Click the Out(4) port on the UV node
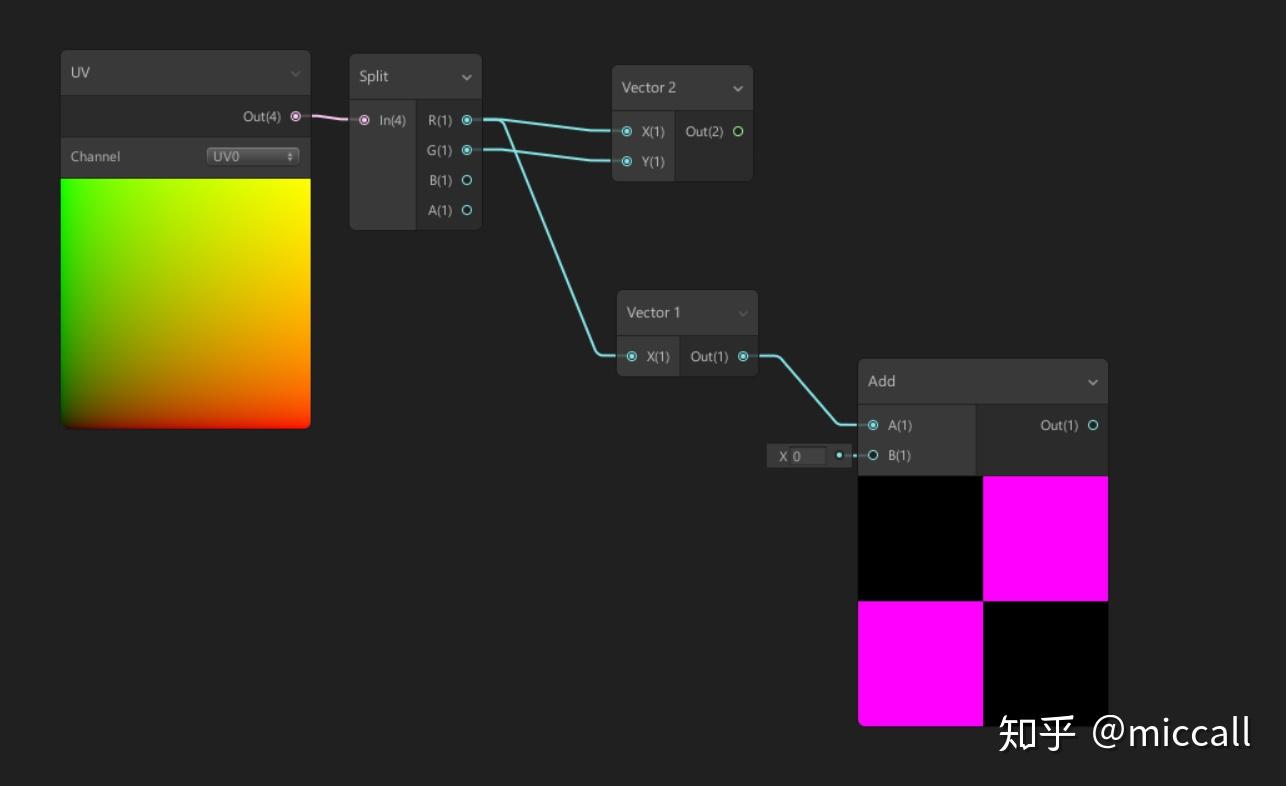The image size is (1286, 786). click(295, 116)
